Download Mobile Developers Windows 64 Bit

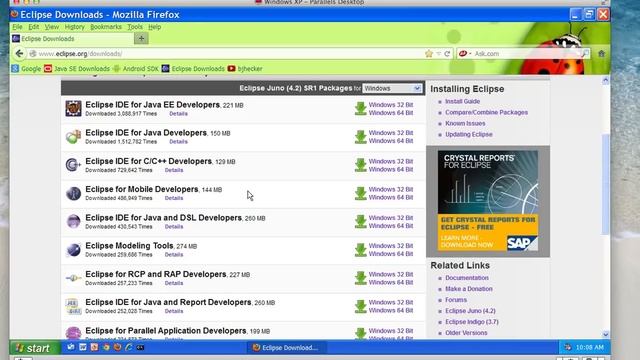[391, 197]
